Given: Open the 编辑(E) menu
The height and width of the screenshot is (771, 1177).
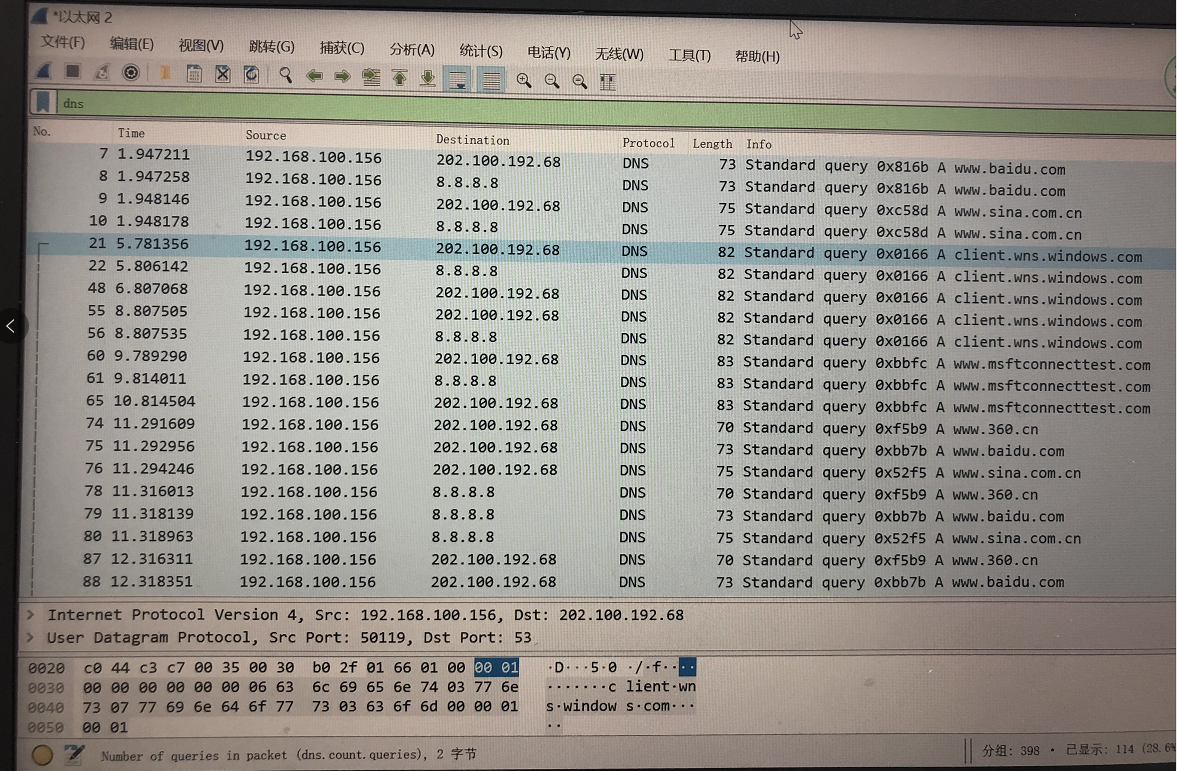Looking at the screenshot, I should pyautogui.click(x=132, y=44).
